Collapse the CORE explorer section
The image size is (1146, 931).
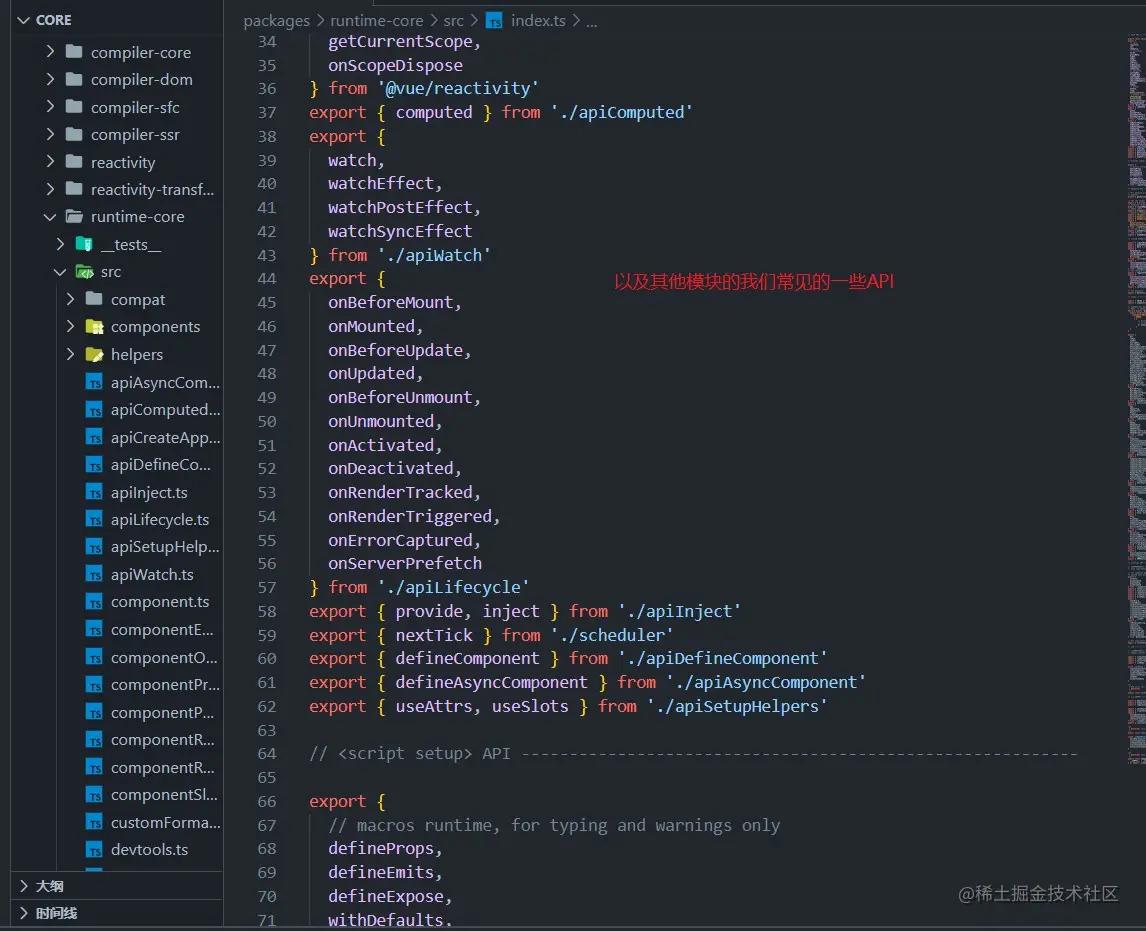[23, 20]
